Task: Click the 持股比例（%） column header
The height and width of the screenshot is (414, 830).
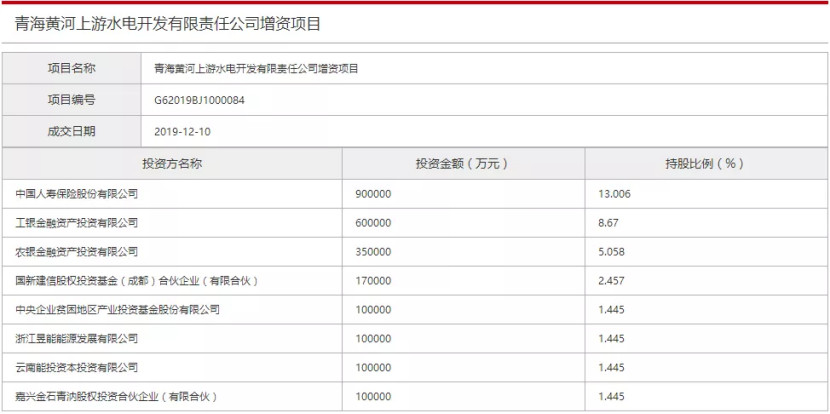Action: pos(706,164)
